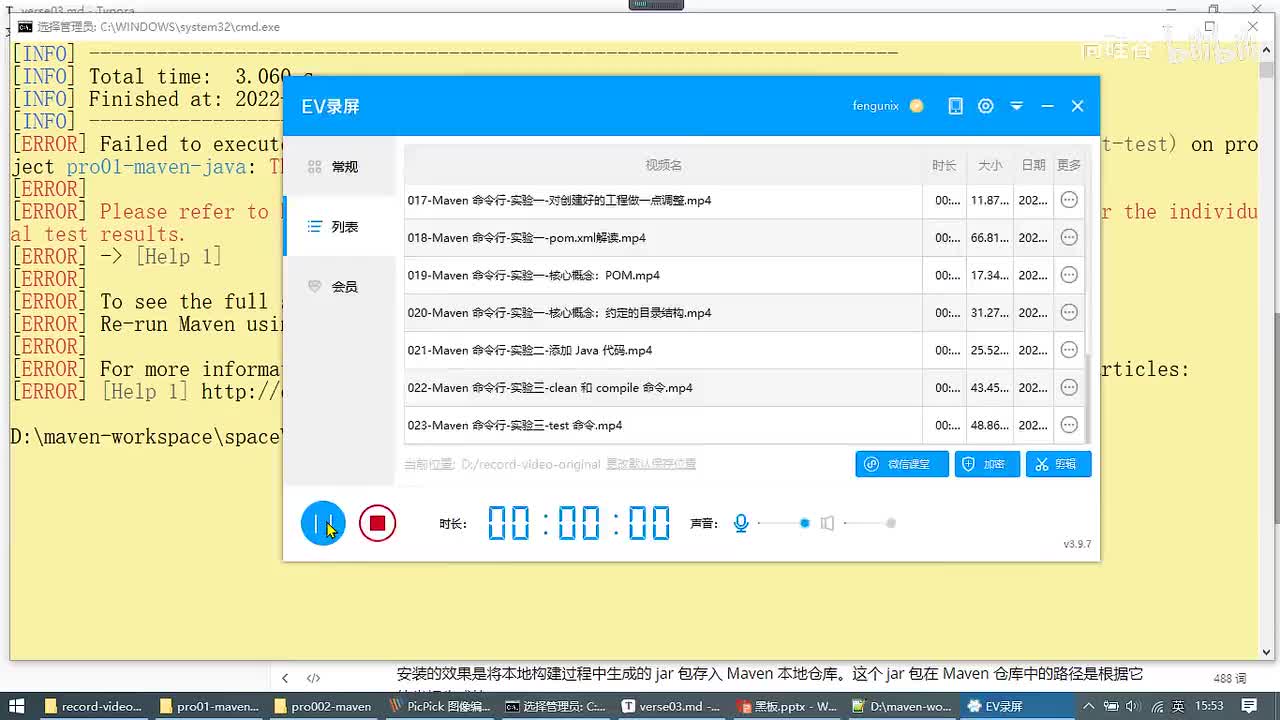Click the 视频名 column header
Screen dimensions: 1280x720
click(663, 165)
